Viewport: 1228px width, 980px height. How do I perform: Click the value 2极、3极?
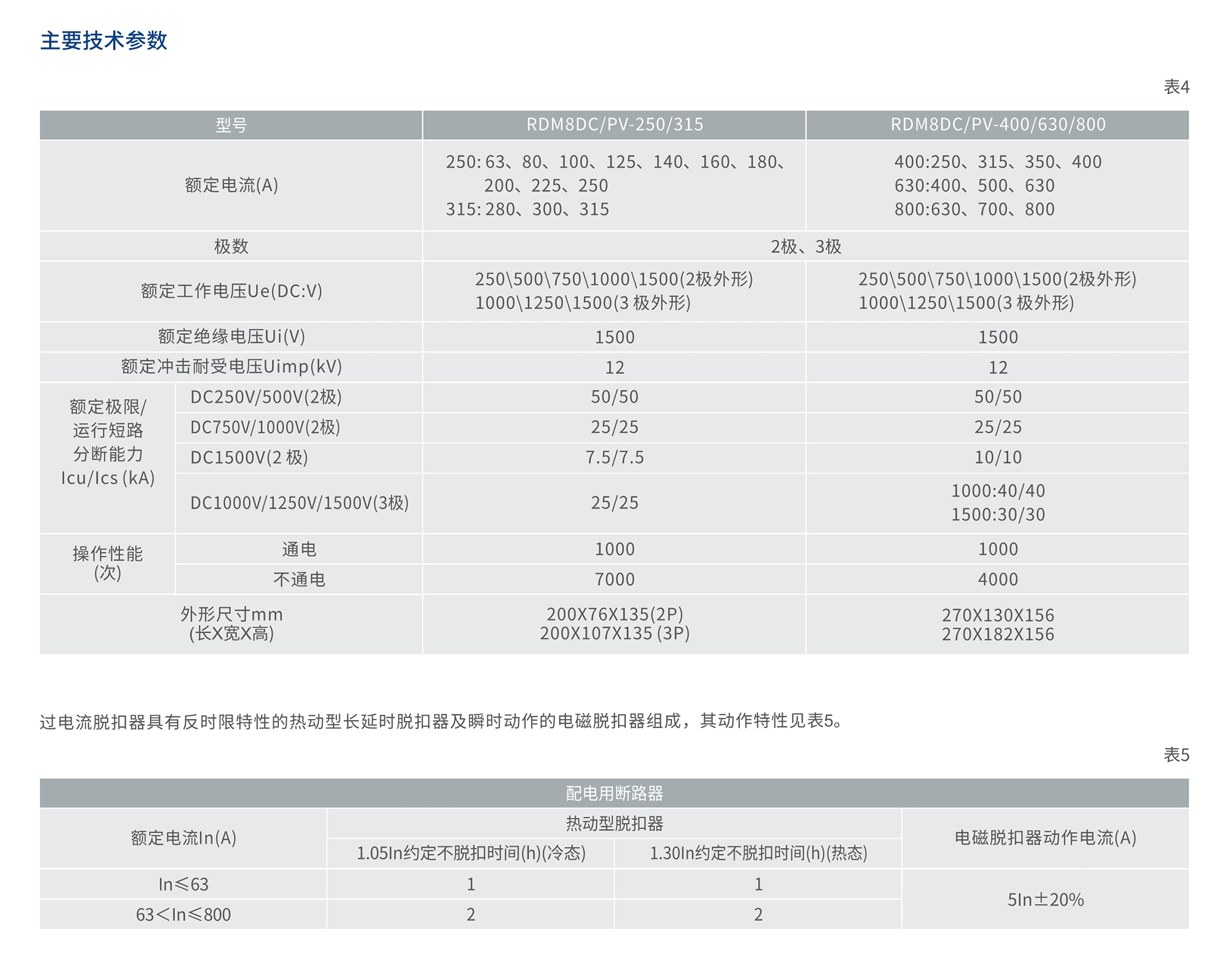(806, 247)
